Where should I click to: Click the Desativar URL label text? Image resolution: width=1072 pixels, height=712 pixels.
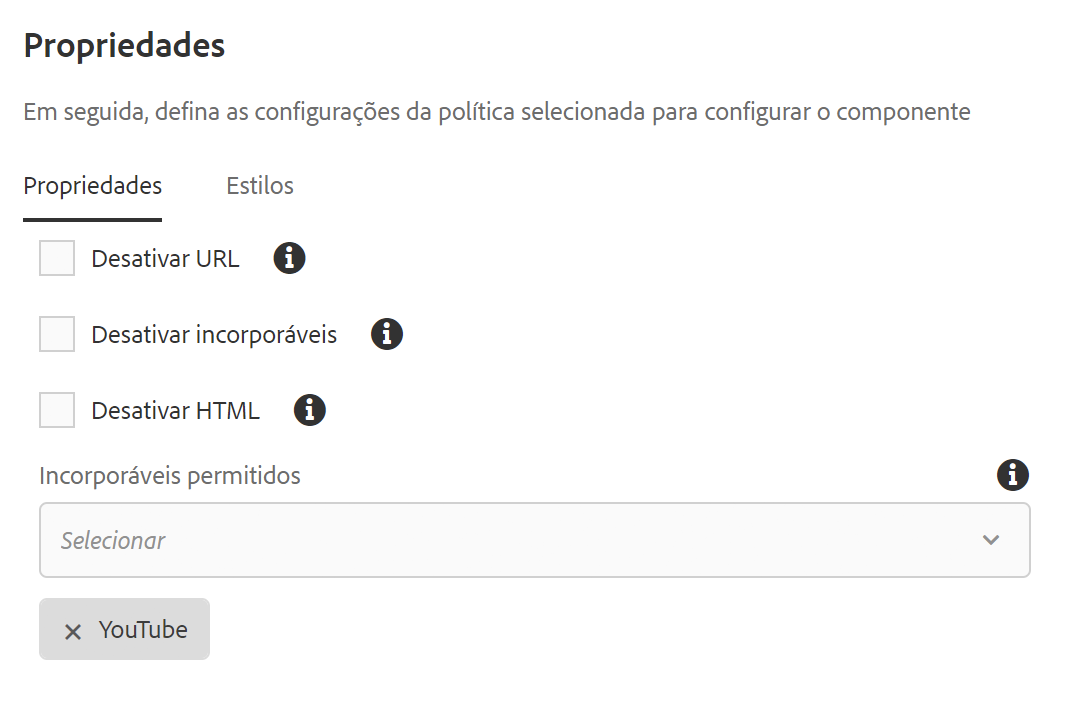pyautogui.click(x=165, y=259)
